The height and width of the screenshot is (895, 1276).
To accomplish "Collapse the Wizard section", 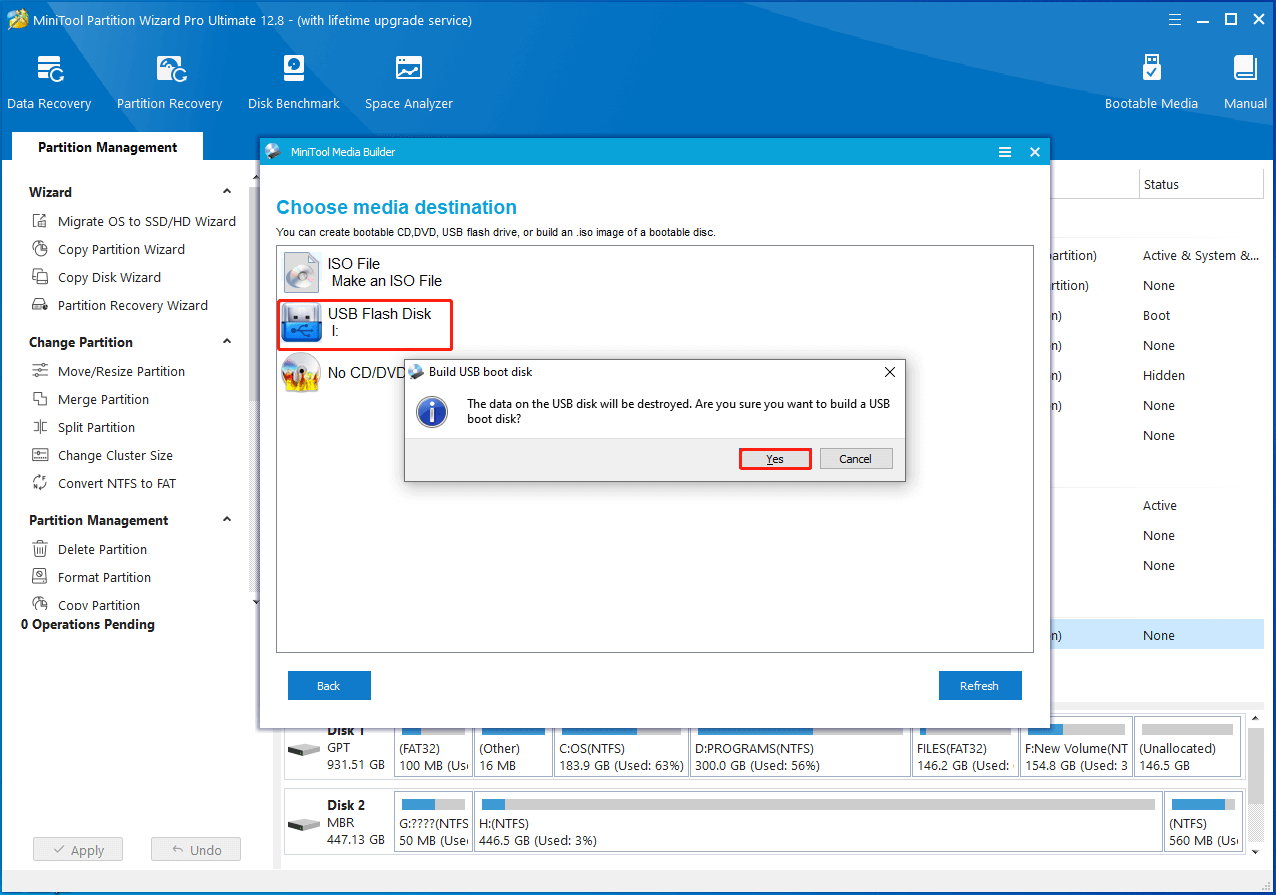I will (227, 192).
